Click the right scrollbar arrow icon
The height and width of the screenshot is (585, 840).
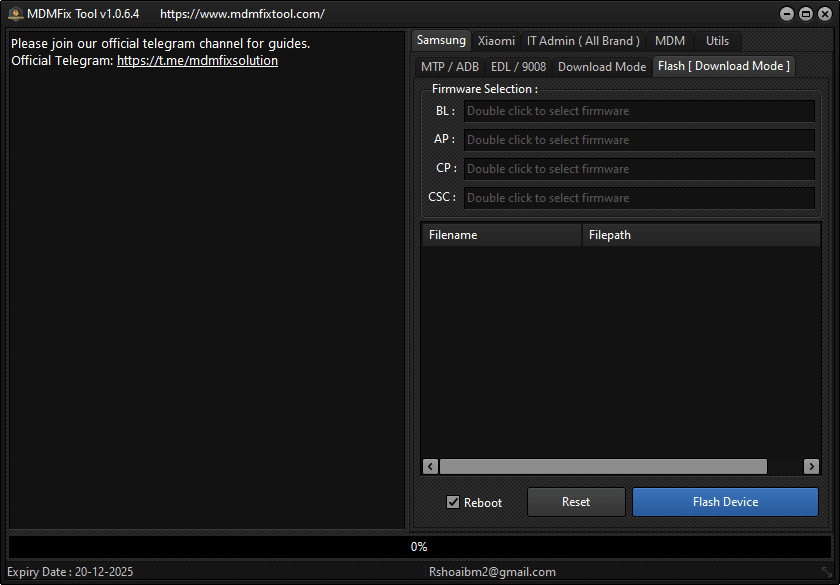812,466
